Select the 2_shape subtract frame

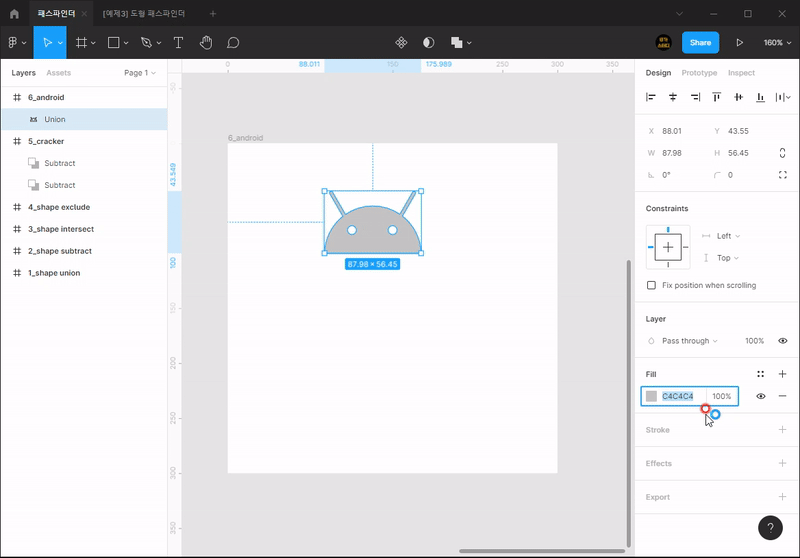[x=84, y=251]
